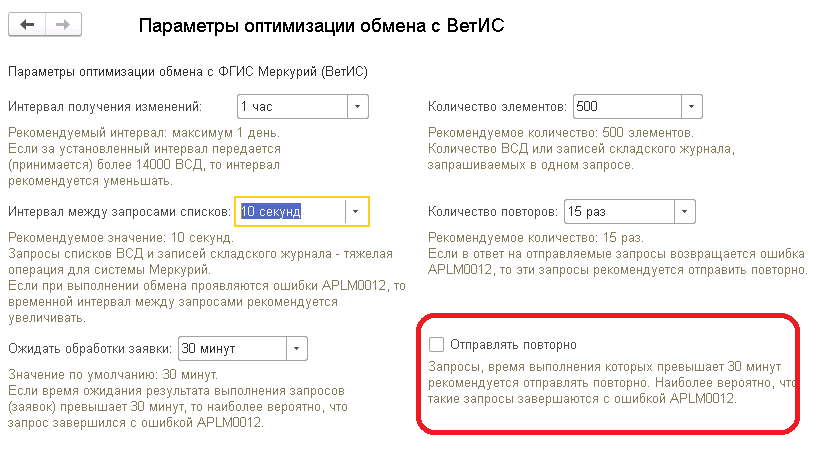828x463 pixels.
Task: Click the '15 раз' repeats field
Action: [x=619, y=212]
